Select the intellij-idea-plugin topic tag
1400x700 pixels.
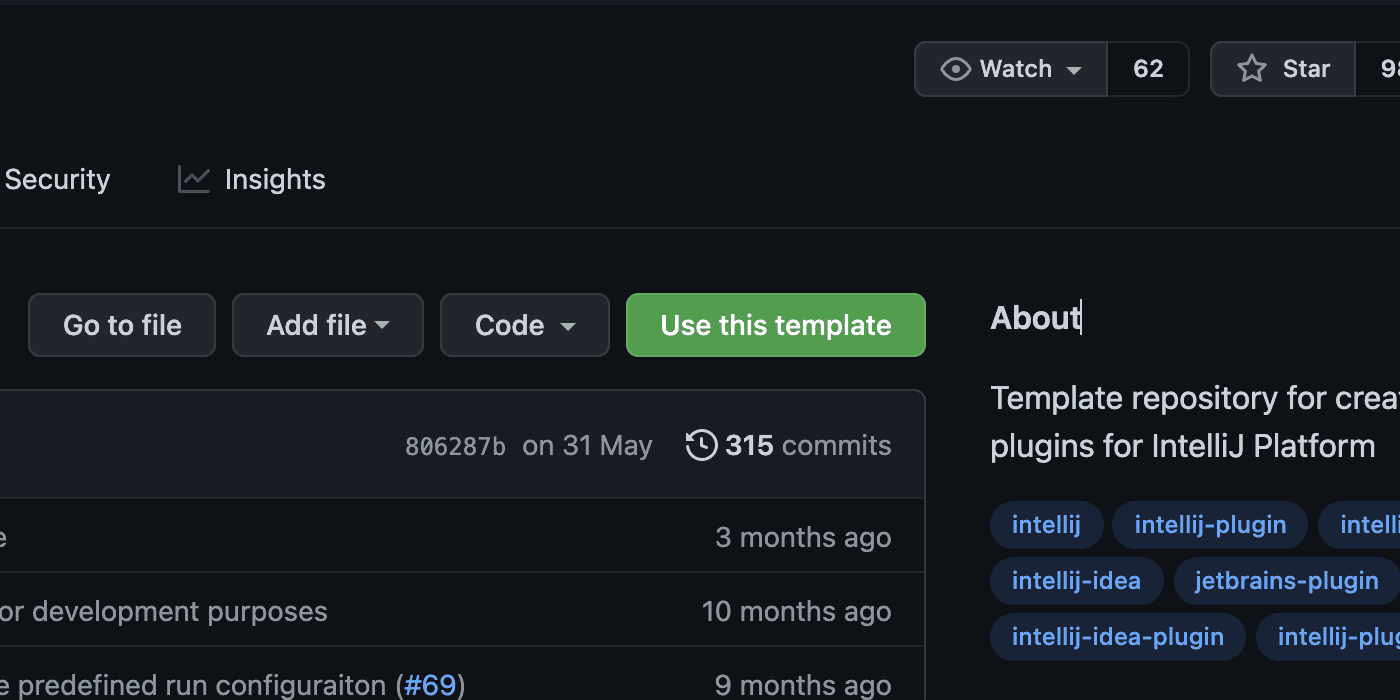tap(1117, 637)
